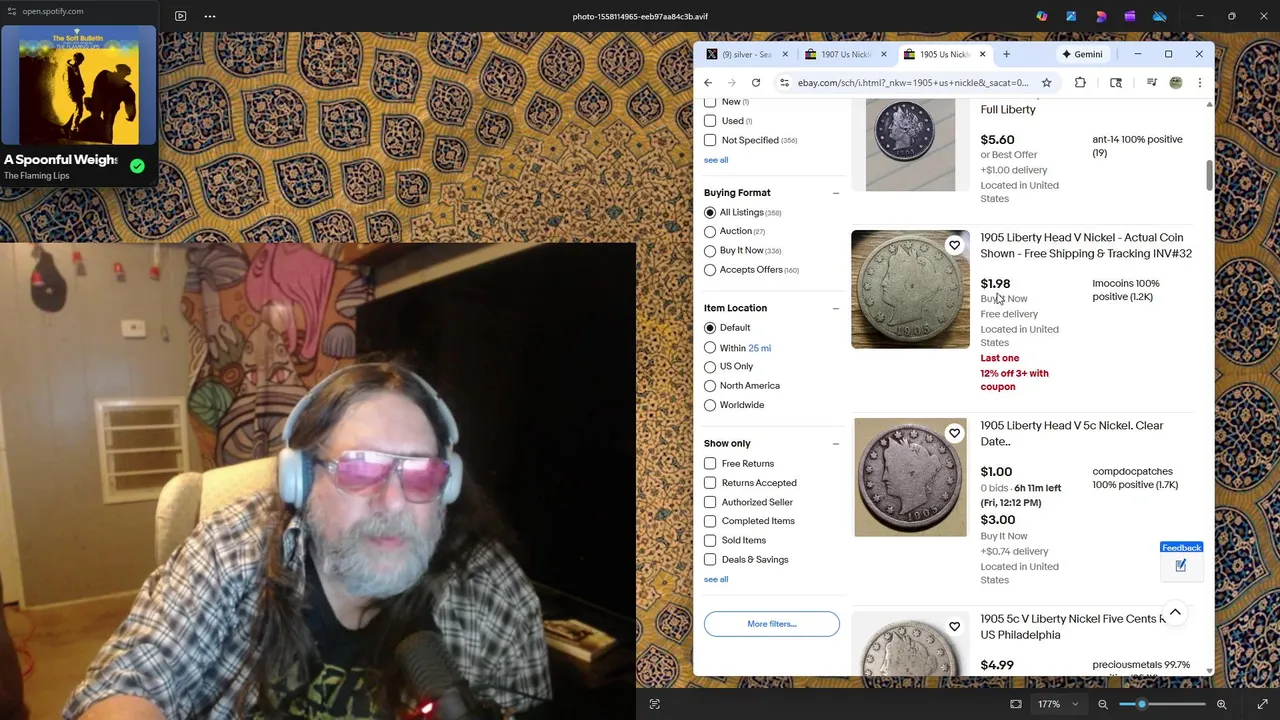Click the zoom out magnifier in photo viewer
The image size is (1280, 720).
(1103, 704)
